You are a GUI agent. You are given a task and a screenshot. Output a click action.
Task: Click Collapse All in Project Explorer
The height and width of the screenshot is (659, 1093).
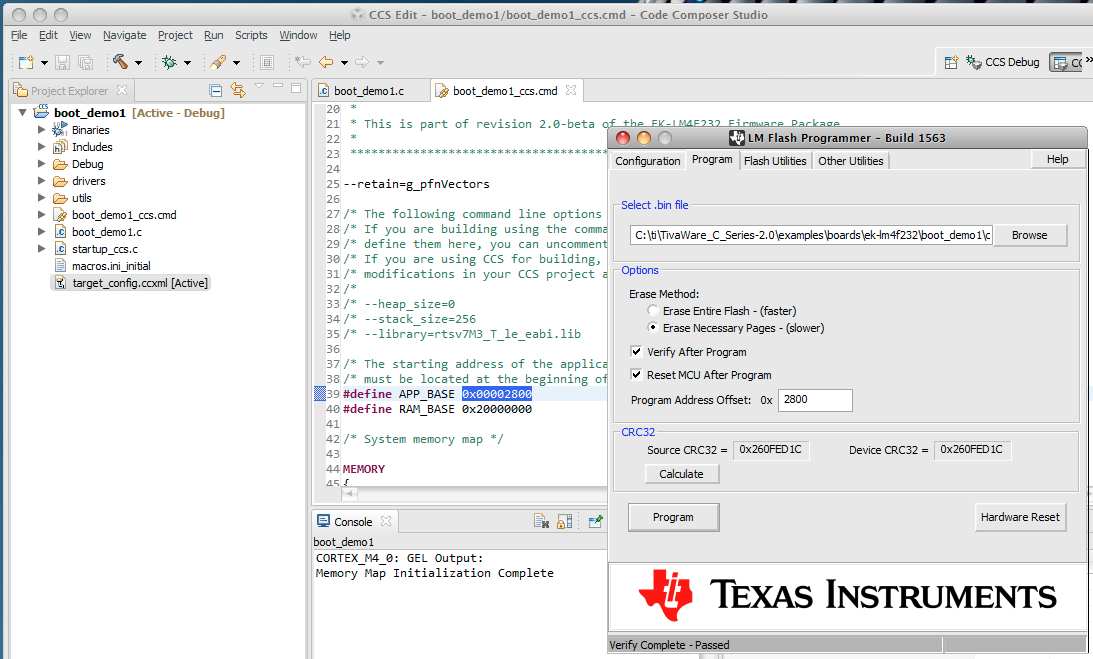pyautogui.click(x=216, y=91)
